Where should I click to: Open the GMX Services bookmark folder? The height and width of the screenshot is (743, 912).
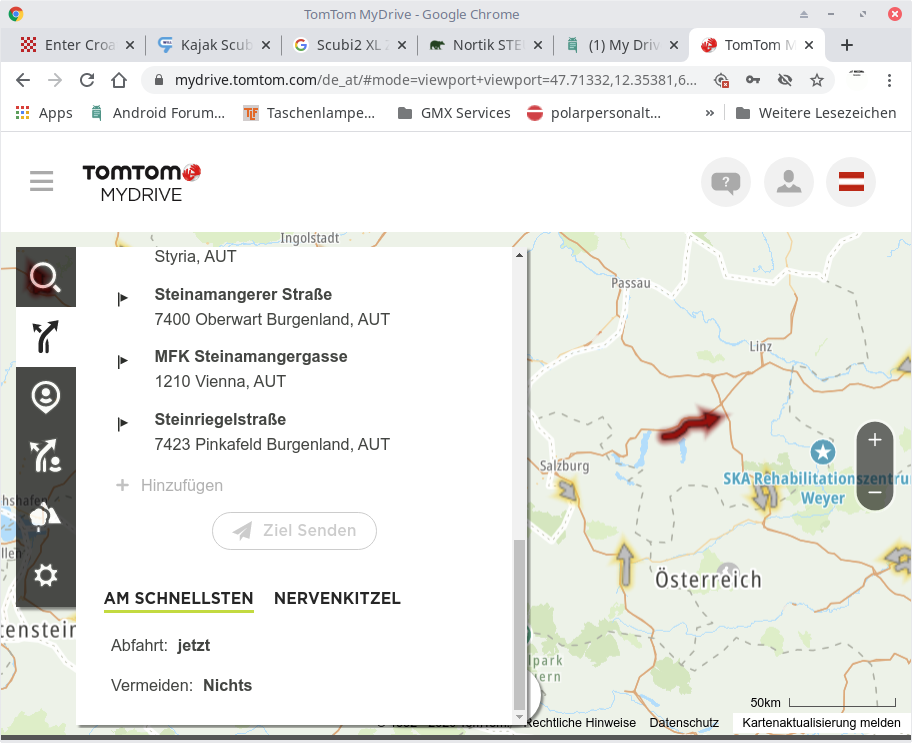click(x=454, y=113)
